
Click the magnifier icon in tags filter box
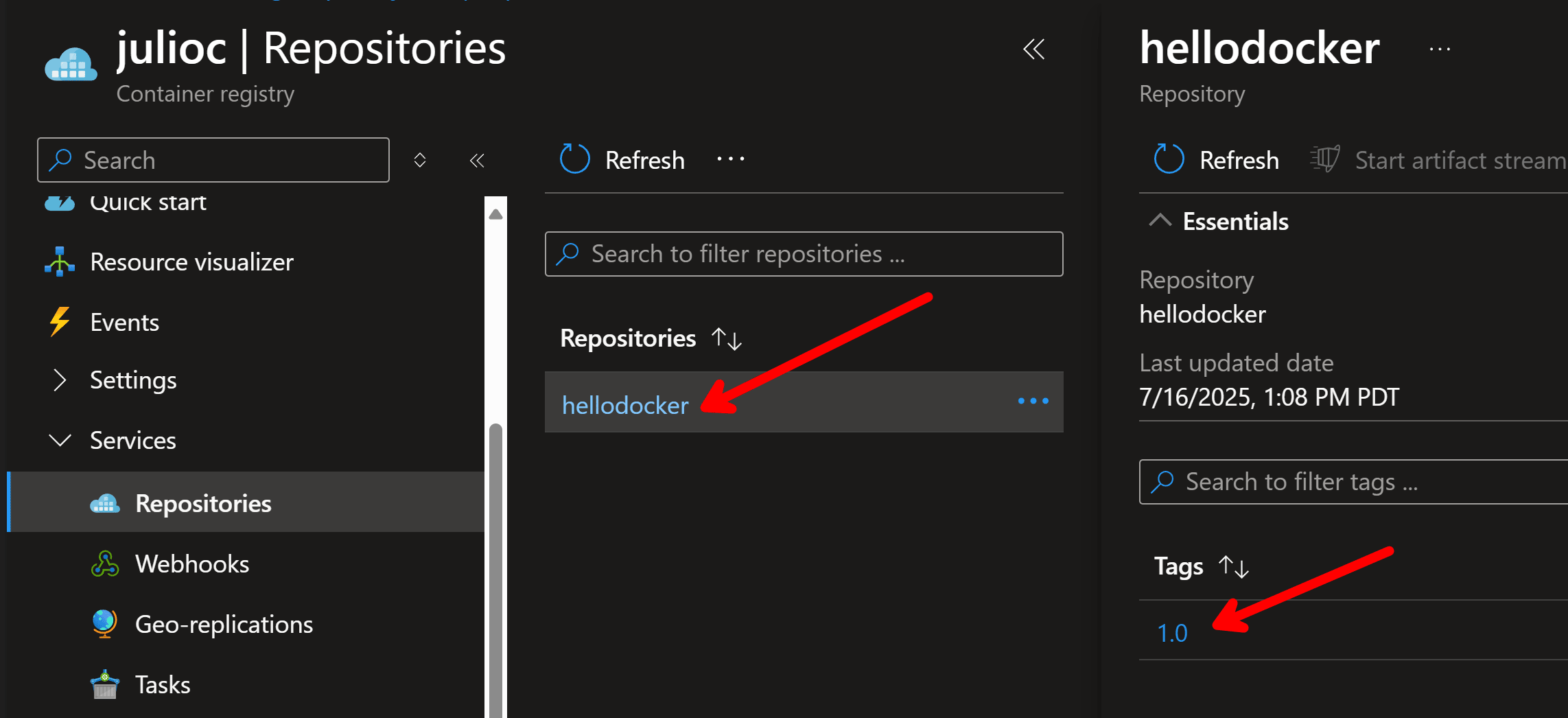[1162, 482]
